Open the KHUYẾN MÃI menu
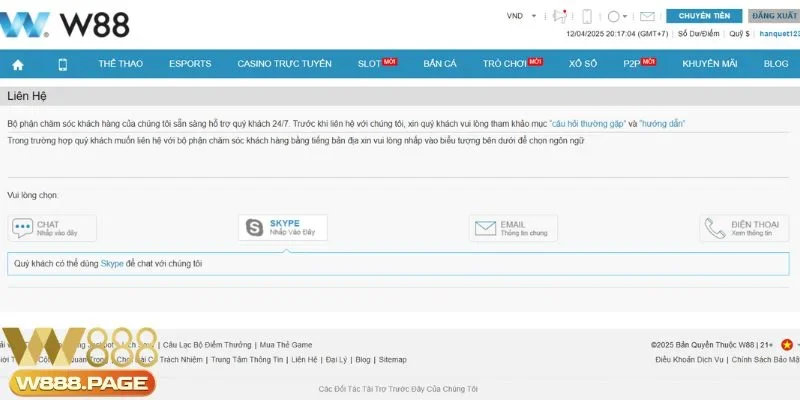This screenshot has width=800, height=400. pos(710,64)
